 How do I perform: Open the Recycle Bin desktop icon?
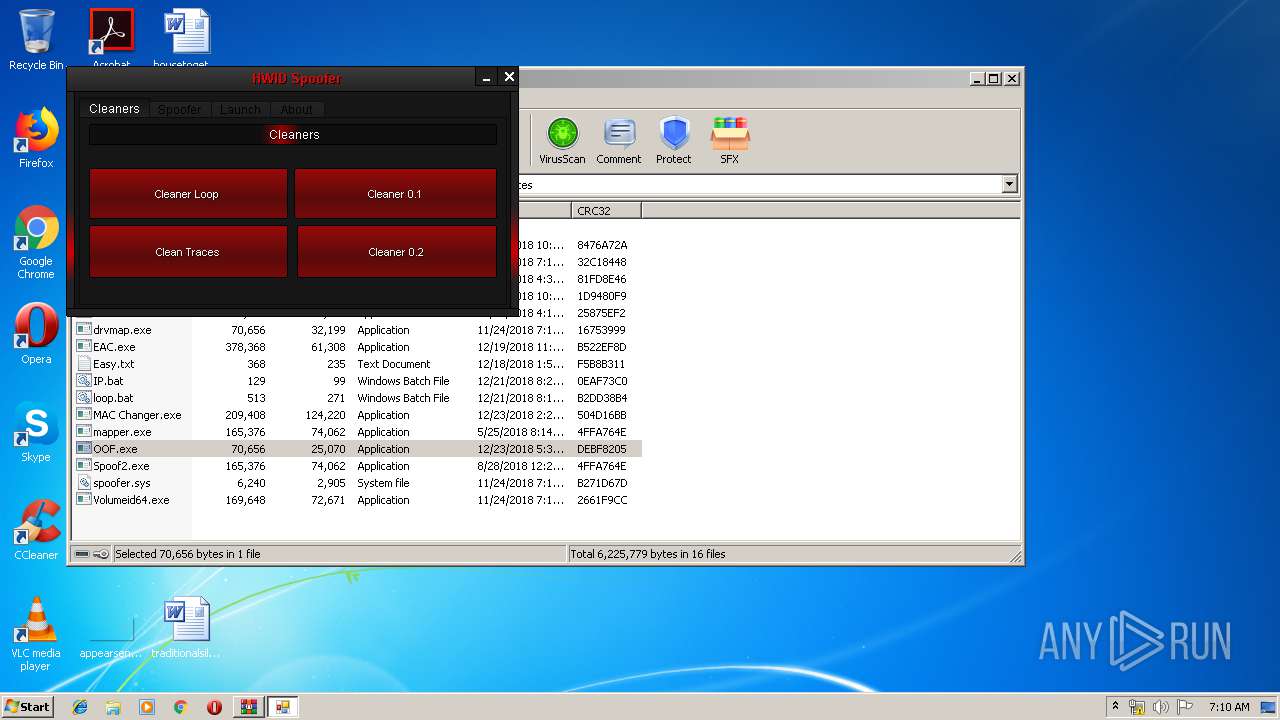click(36, 40)
